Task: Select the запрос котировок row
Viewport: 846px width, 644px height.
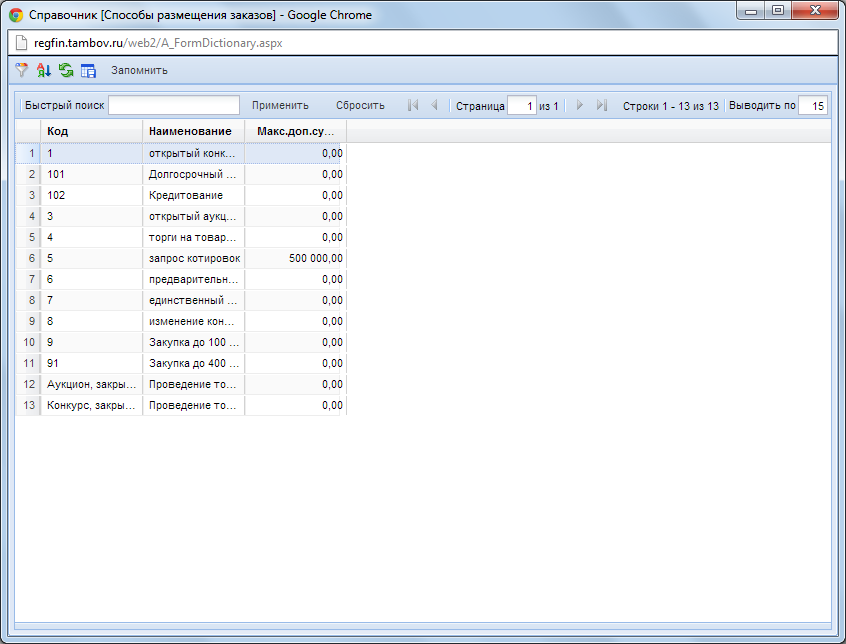Action: coord(194,258)
